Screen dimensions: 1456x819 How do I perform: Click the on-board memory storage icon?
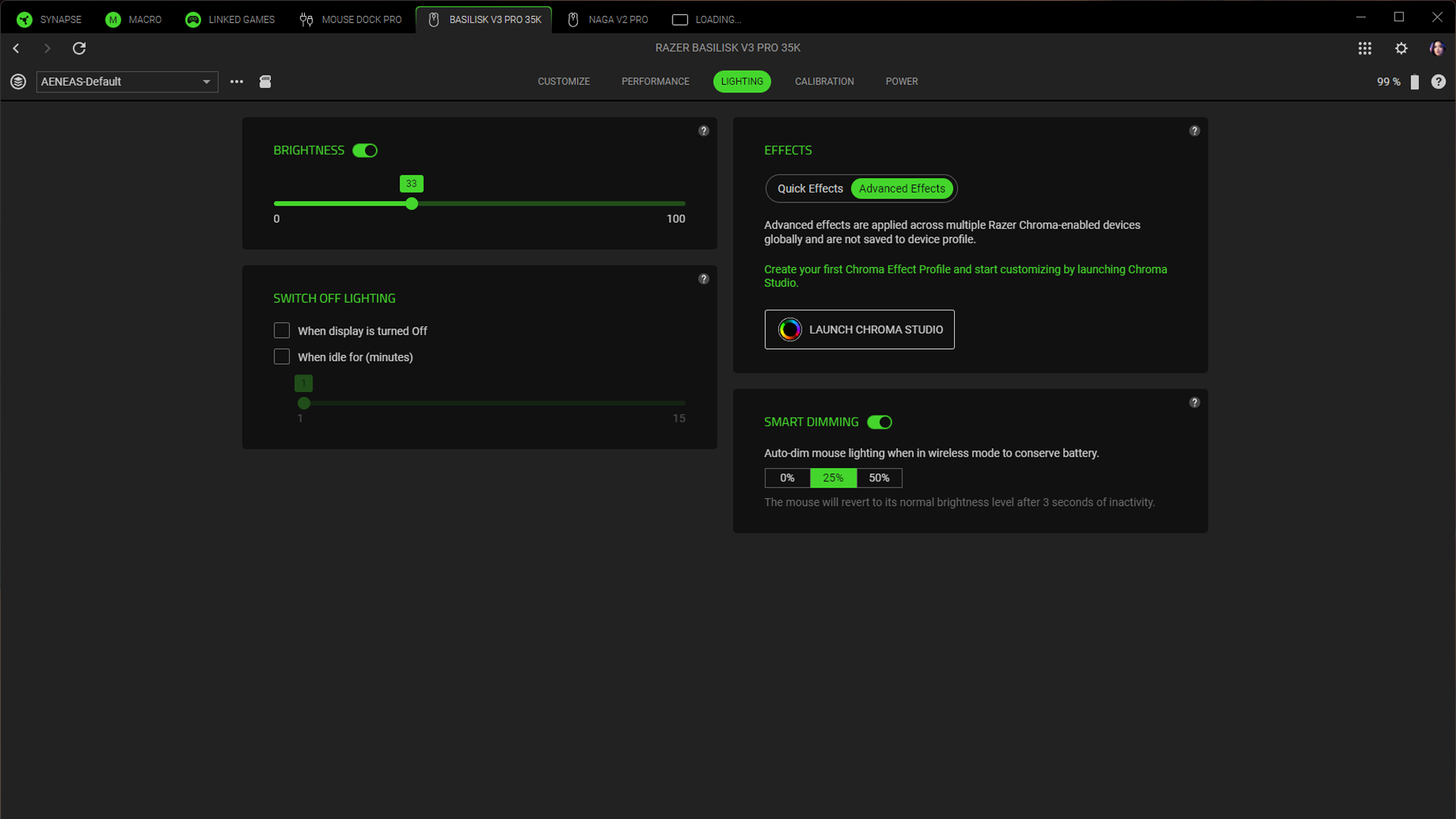click(x=265, y=82)
